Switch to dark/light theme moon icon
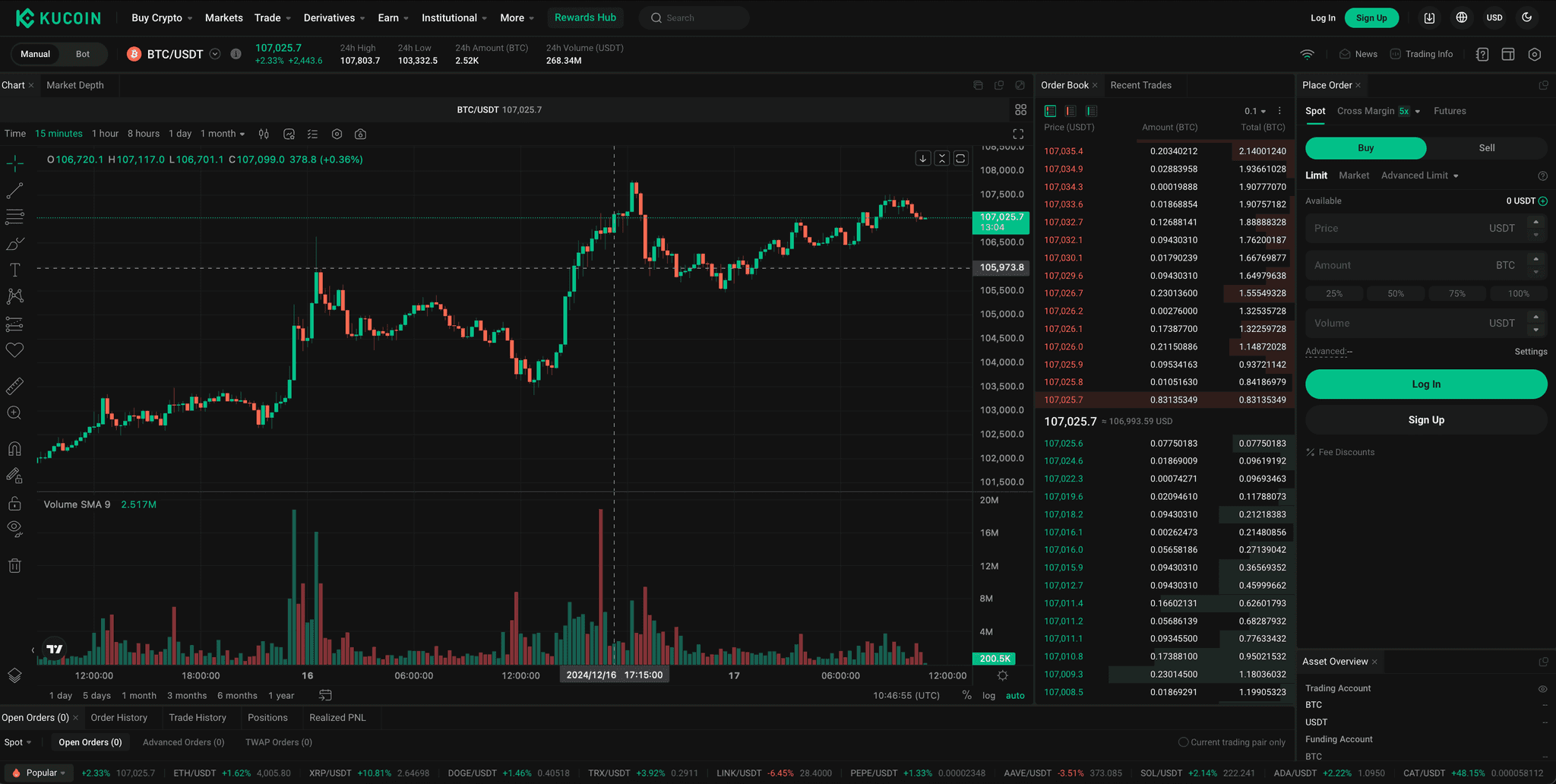The height and width of the screenshot is (784, 1556). tap(1527, 17)
